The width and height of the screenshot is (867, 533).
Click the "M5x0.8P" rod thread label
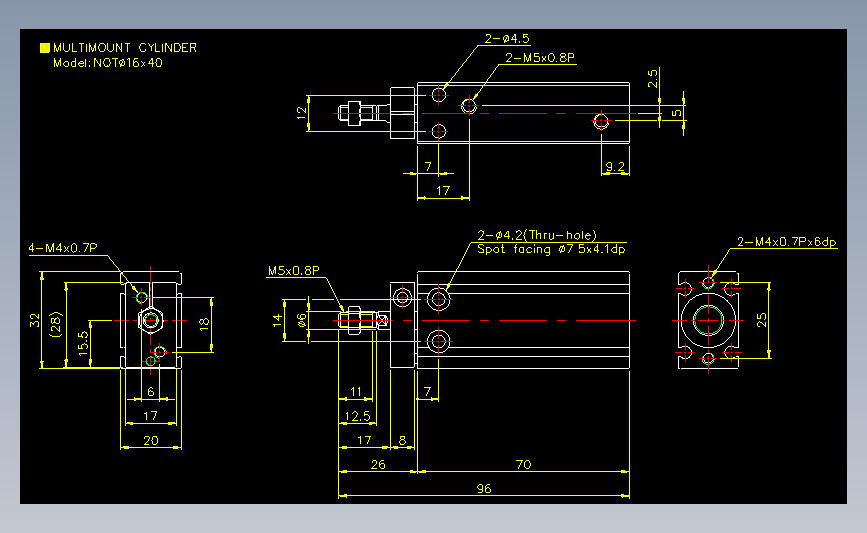pos(294,271)
